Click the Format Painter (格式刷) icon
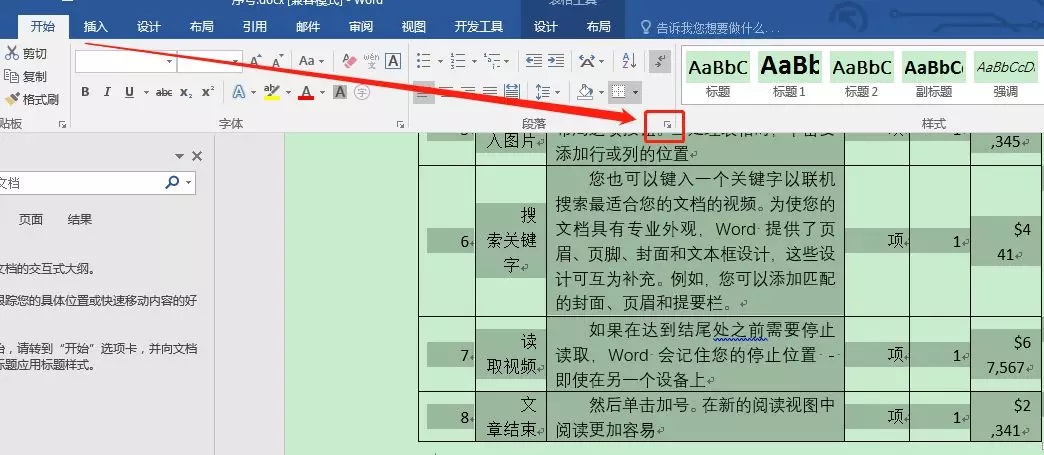 point(12,99)
